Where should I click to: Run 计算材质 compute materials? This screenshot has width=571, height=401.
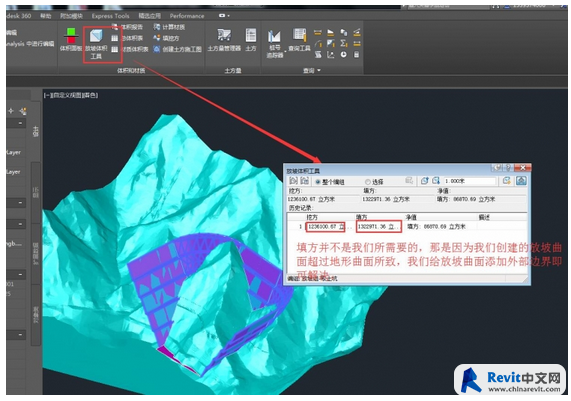coord(169,27)
